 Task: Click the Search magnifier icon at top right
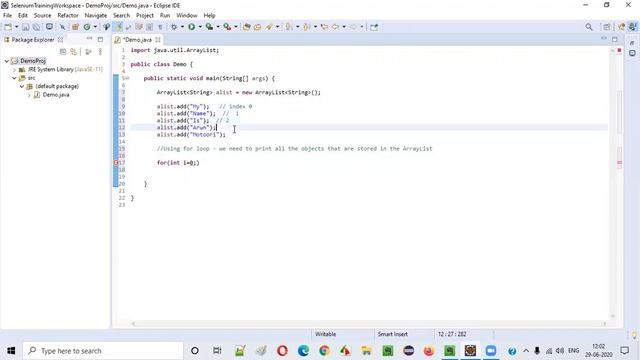pos(589,27)
